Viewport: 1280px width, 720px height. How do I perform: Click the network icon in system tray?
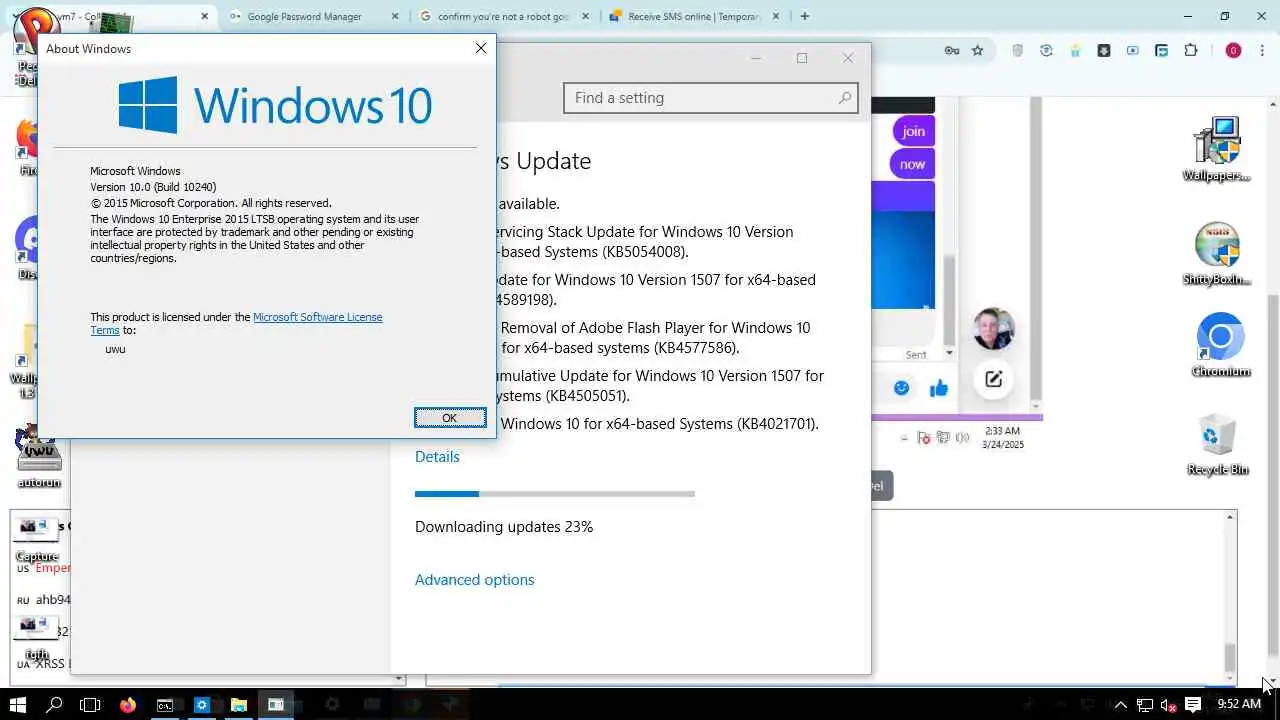click(x=1145, y=705)
